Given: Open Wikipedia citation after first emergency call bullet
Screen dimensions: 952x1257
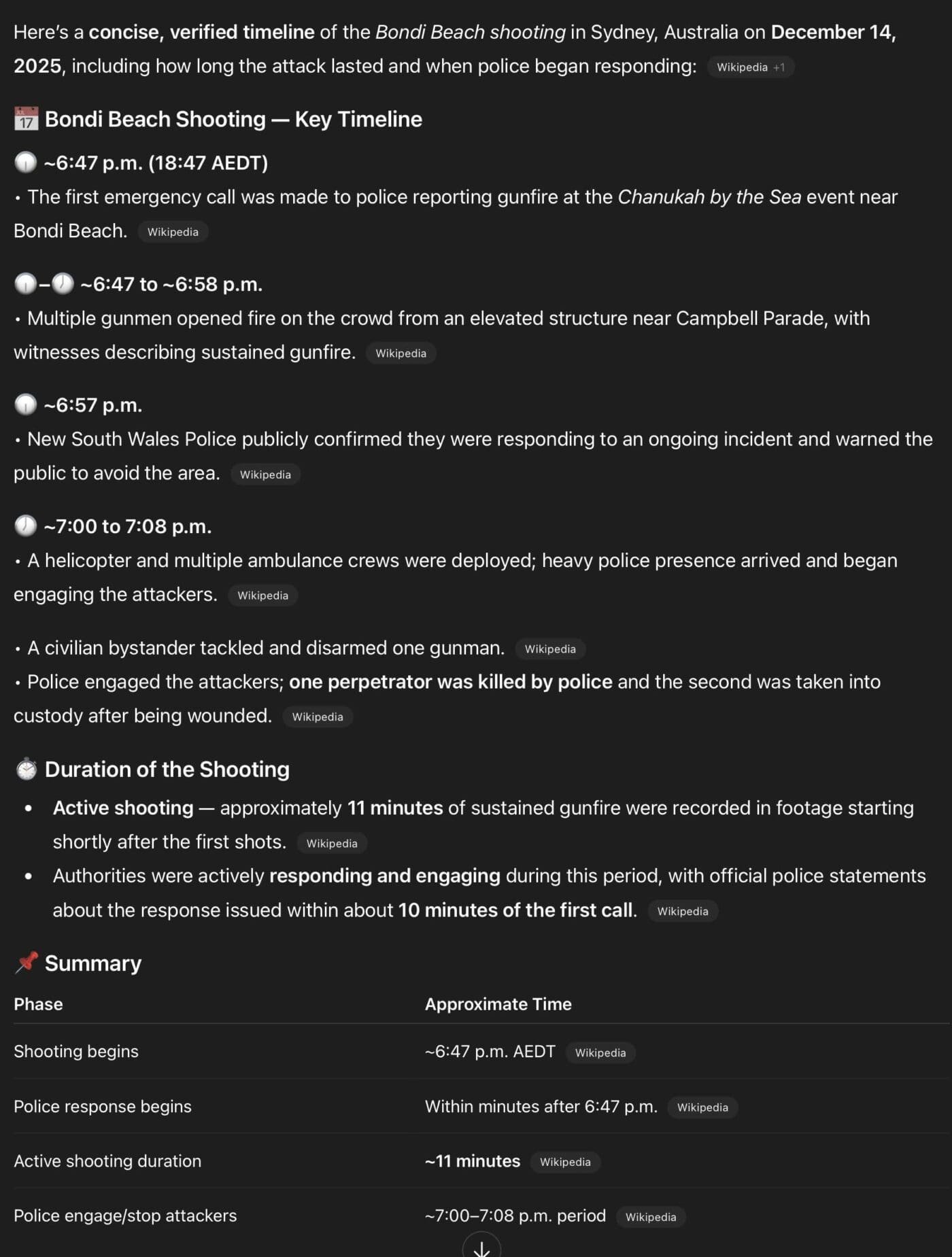Looking at the screenshot, I should pos(173,232).
